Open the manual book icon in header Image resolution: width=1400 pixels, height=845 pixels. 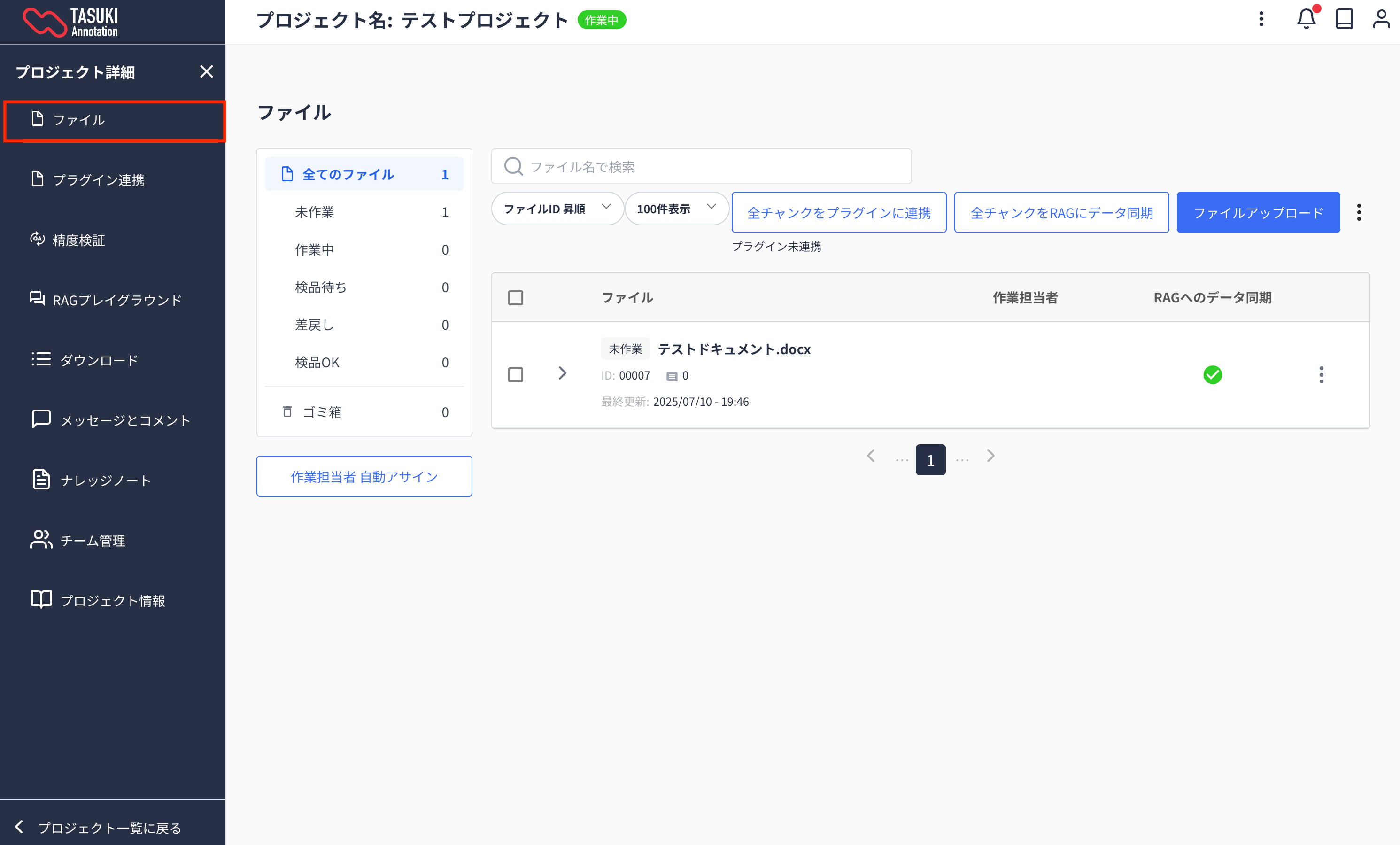[1343, 19]
